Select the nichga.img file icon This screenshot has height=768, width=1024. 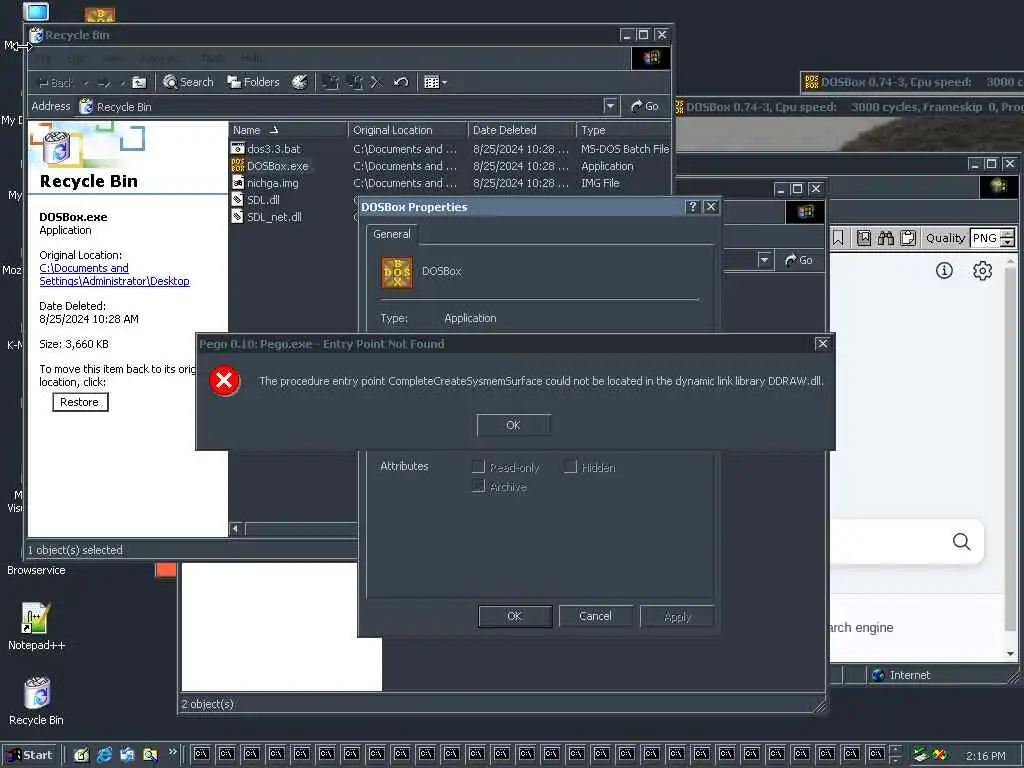click(238, 183)
